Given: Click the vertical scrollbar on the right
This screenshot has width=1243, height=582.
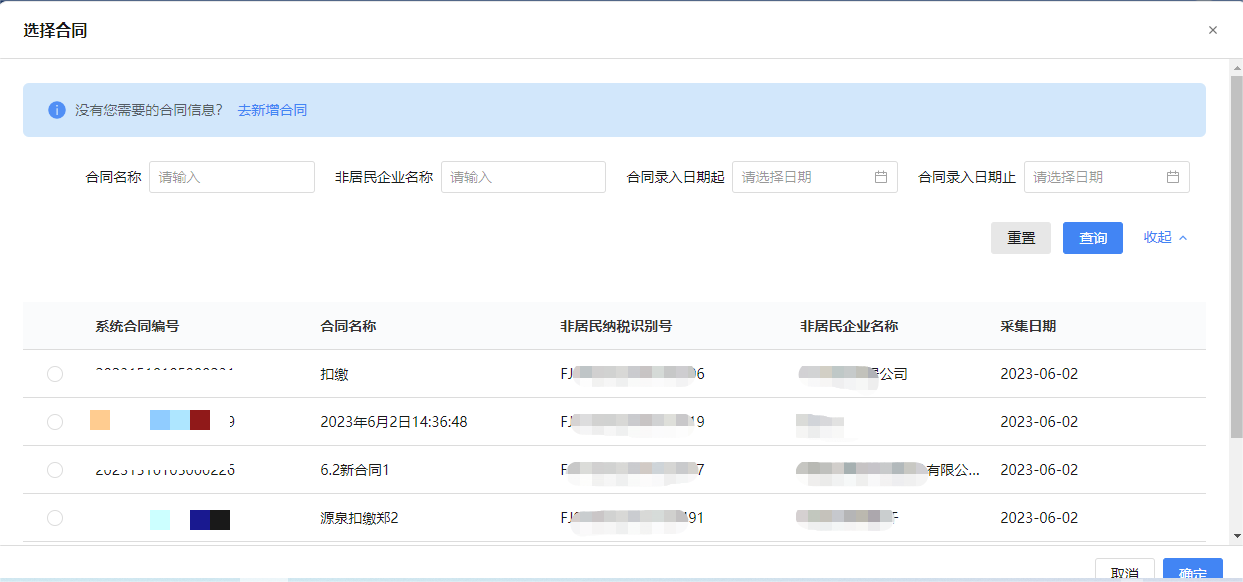Looking at the screenshot, I should pos(1235,250).
